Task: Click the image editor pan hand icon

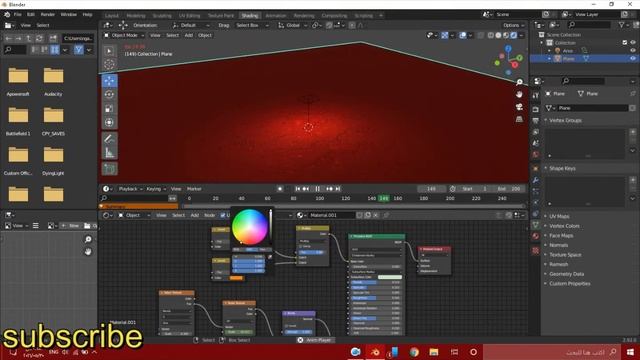Action: tap(88, 252)
